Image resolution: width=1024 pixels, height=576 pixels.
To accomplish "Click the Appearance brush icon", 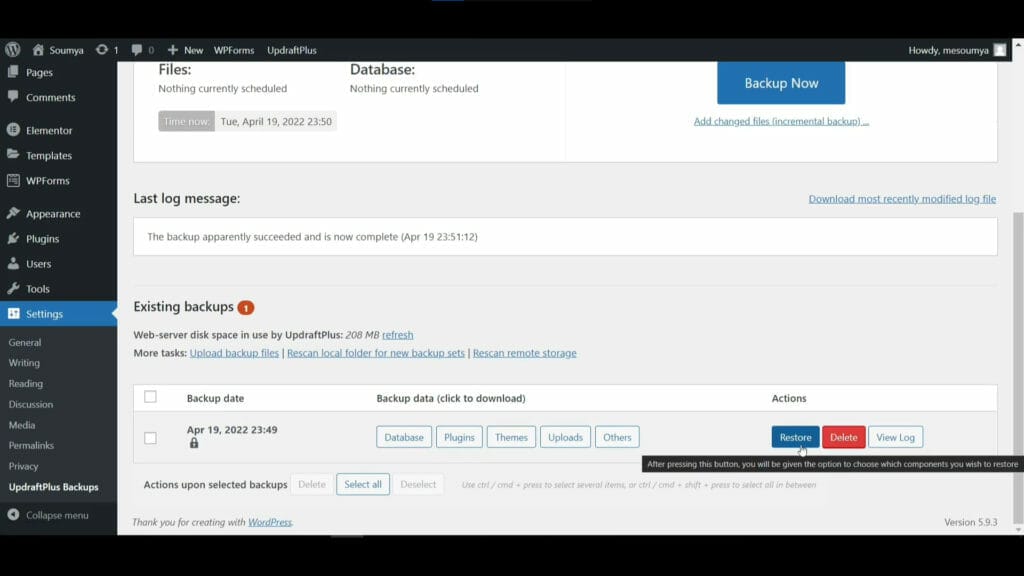I will pyautogui.click(x=13, y=213).
